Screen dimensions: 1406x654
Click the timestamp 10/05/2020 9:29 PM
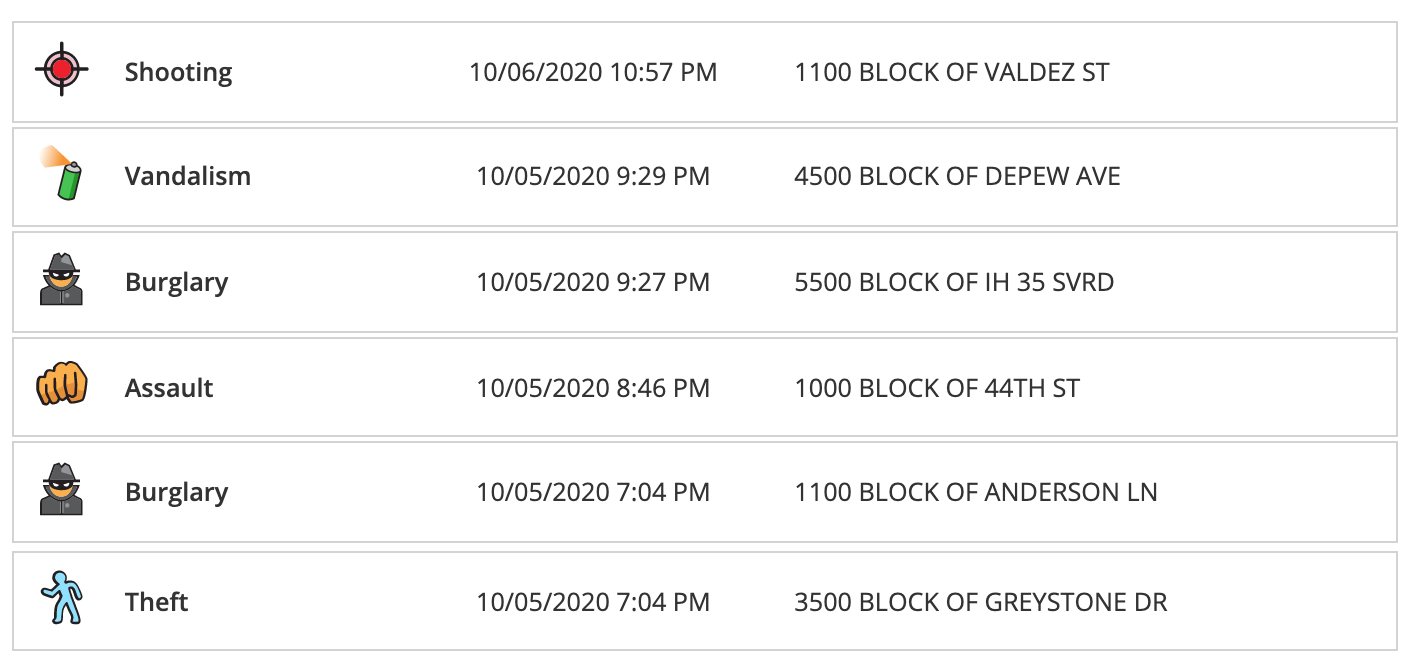point(594,177)
